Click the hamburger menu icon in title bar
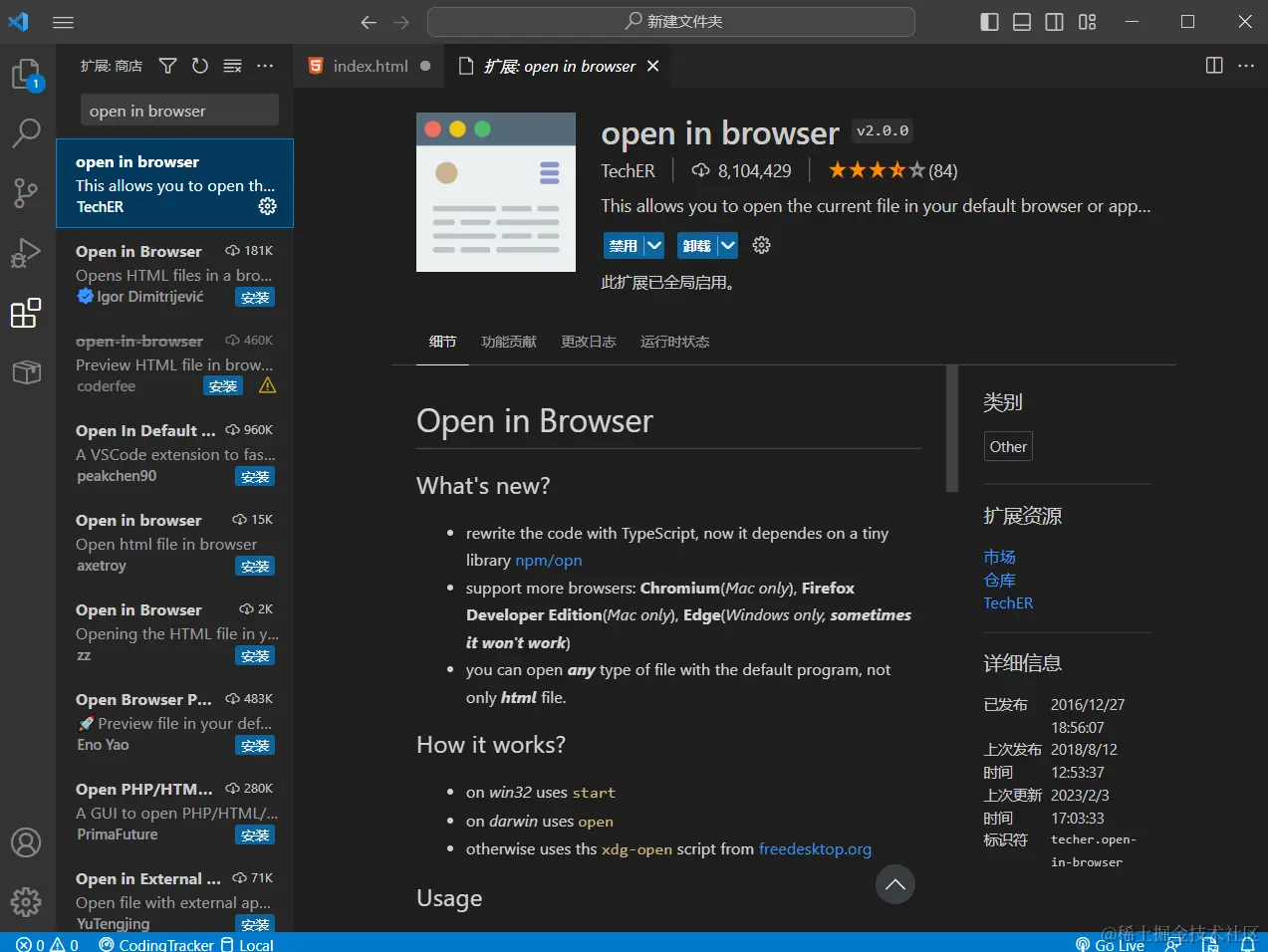Screen dimensions: 1268x952 [64, 22]
